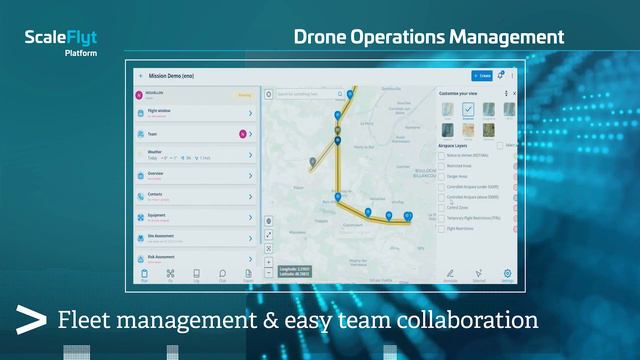Click the map layers globe button above fullscreen

(x=269, y=221)
